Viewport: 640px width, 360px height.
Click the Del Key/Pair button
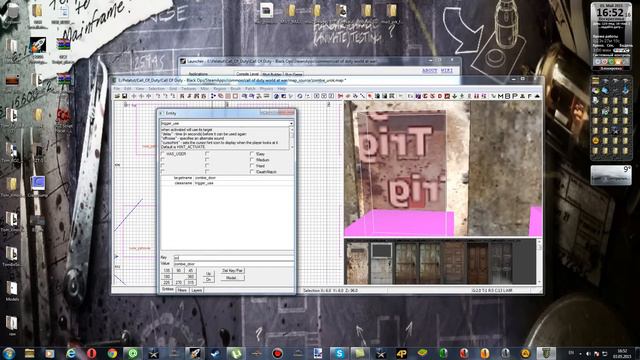232,271
